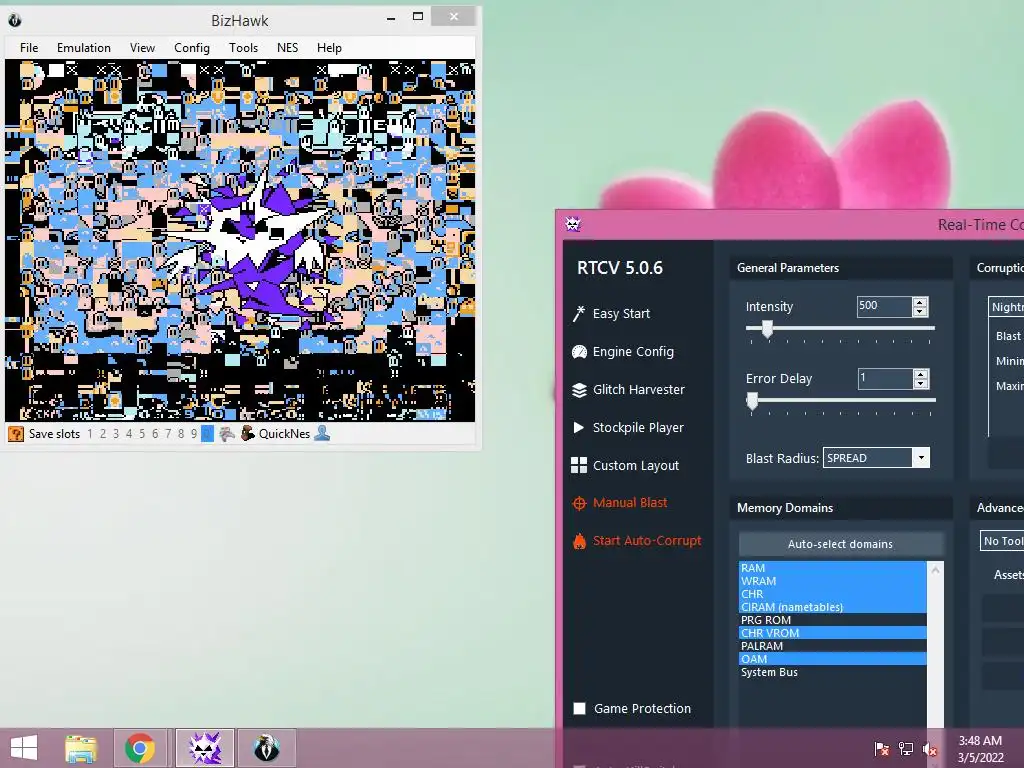This screenshot has height=768, width=1024.
Task: Open File Explorer from the taskbar
Action: [81, 748]
